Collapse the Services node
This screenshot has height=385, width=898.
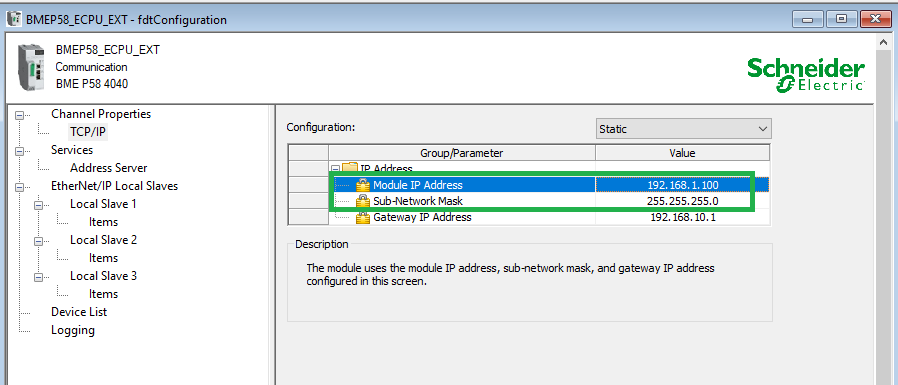pos(19,151)
